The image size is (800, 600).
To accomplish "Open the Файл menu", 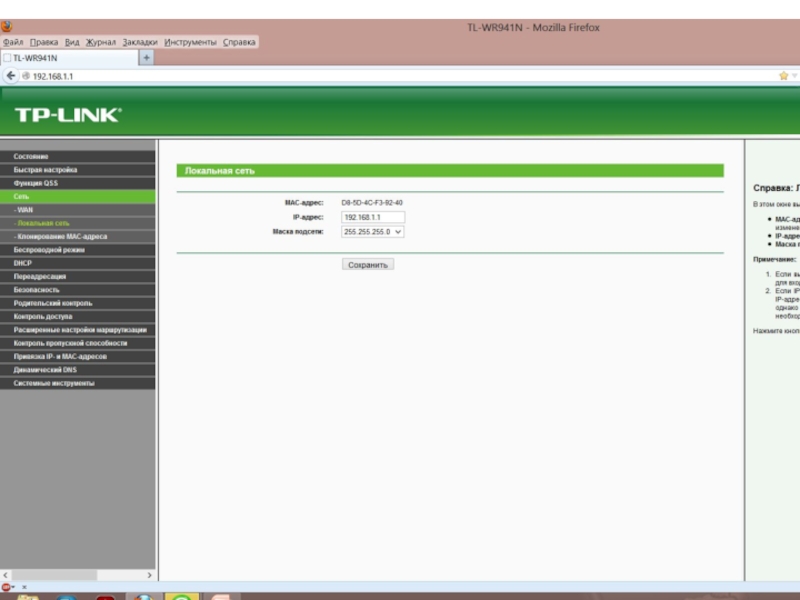I will point(13,42).
